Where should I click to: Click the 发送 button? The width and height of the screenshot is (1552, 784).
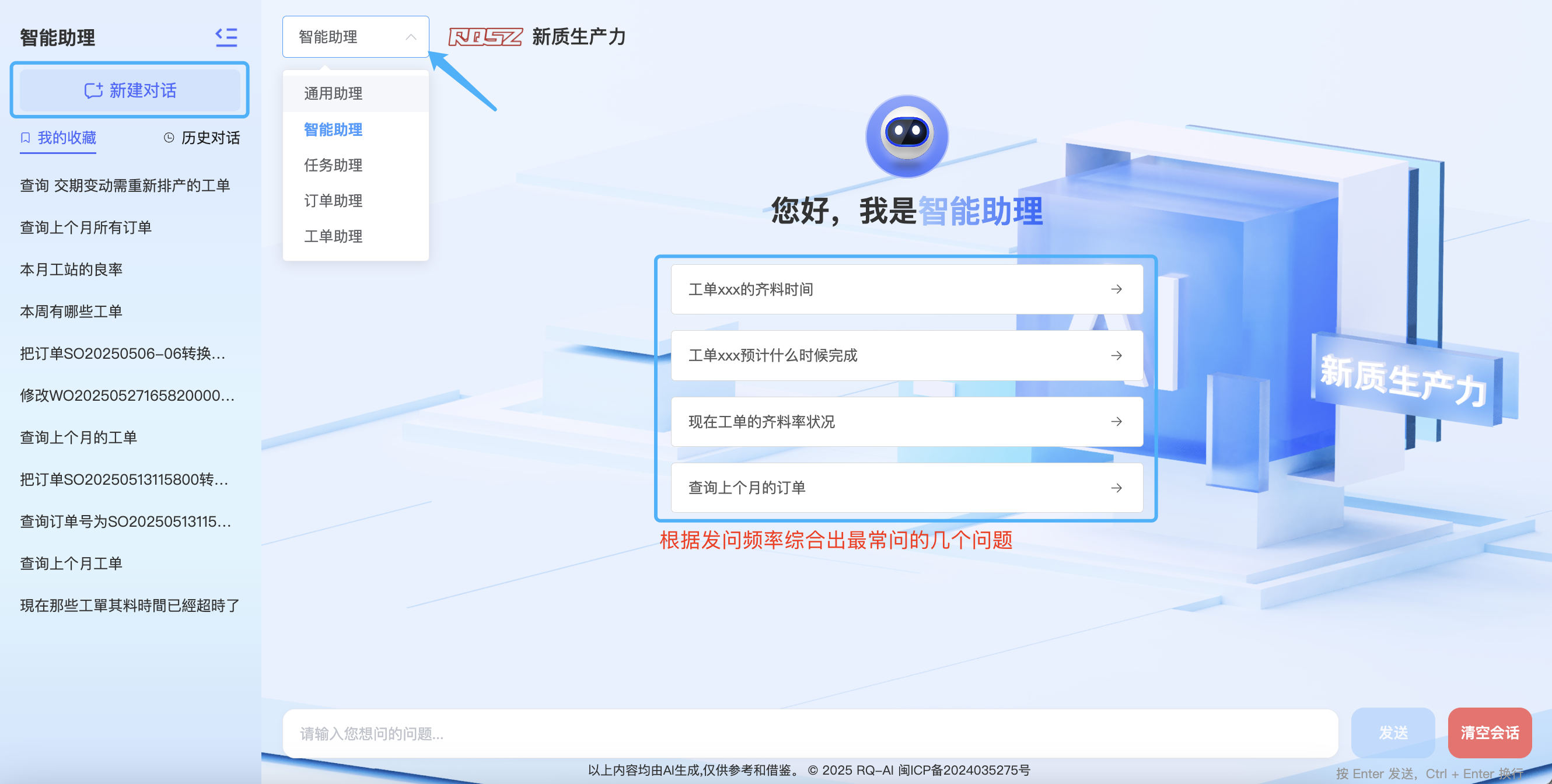tap(1392, 733)
